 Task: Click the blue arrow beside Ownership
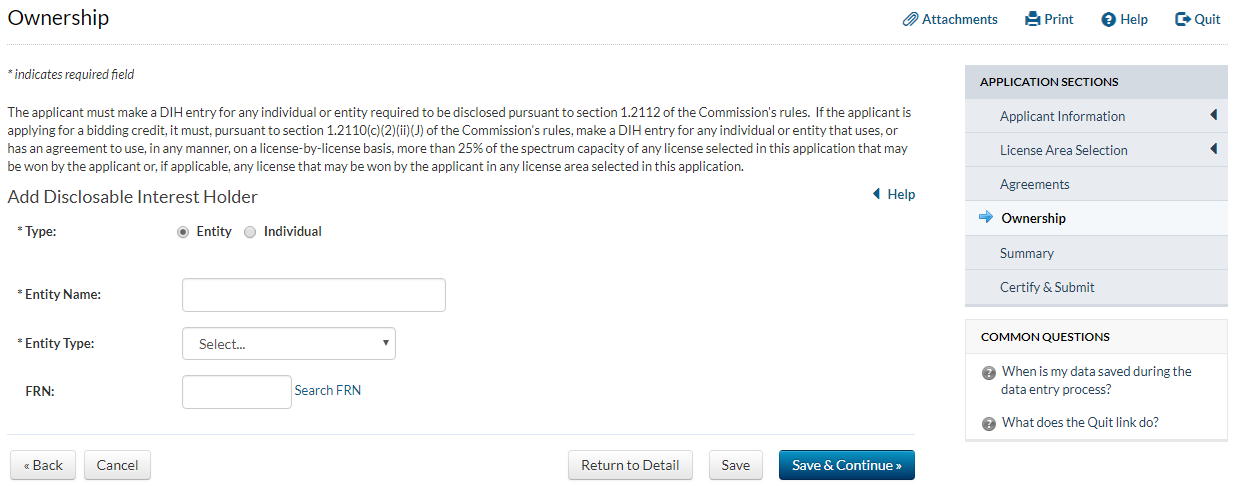coord(986,218)
